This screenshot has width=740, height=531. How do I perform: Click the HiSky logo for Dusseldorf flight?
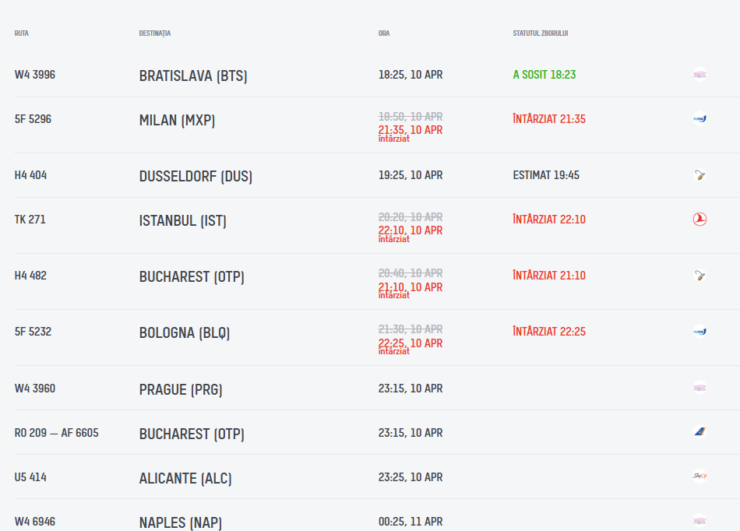pos(700,175)
